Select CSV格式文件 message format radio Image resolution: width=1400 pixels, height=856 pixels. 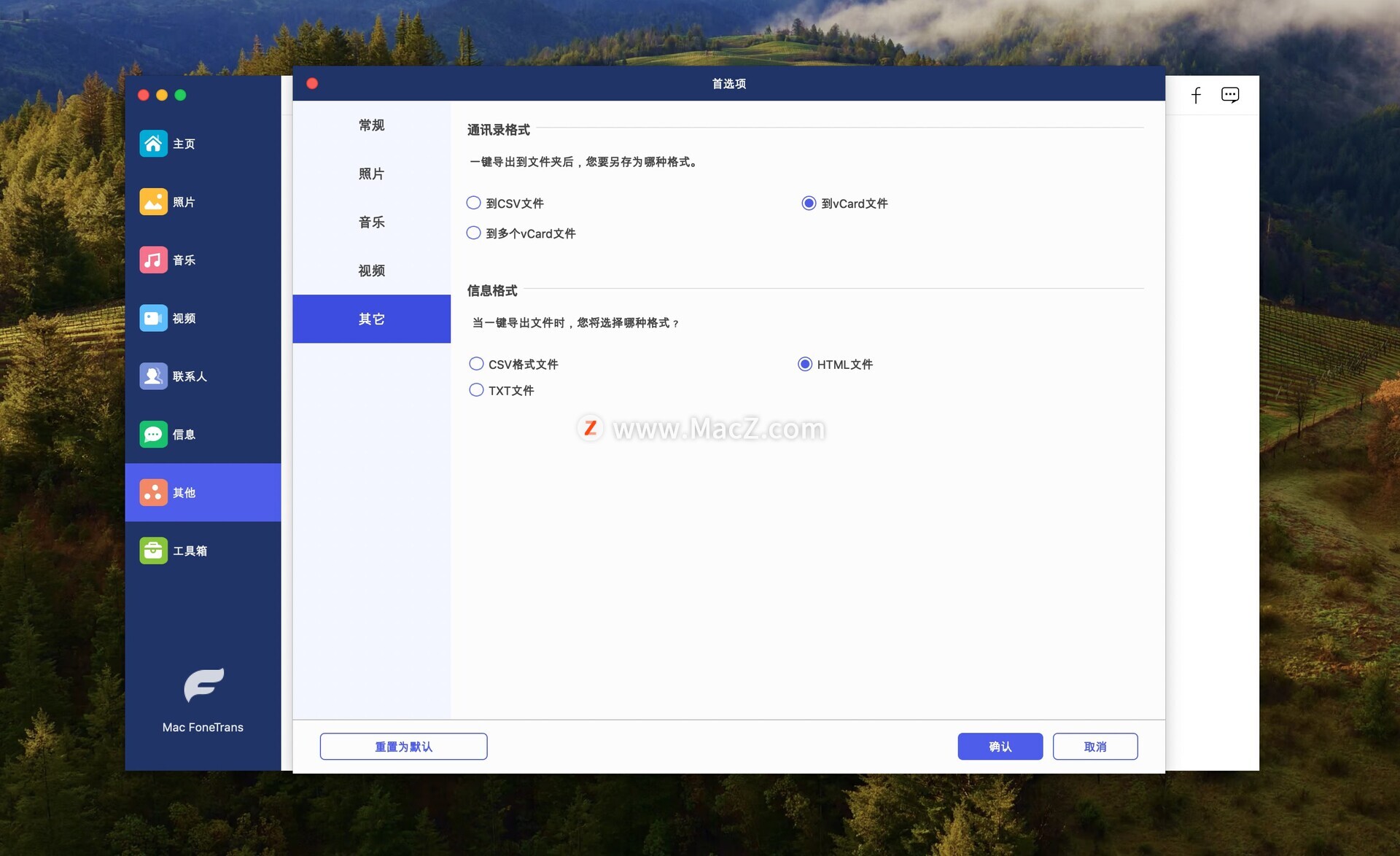[x=476, y=363]
